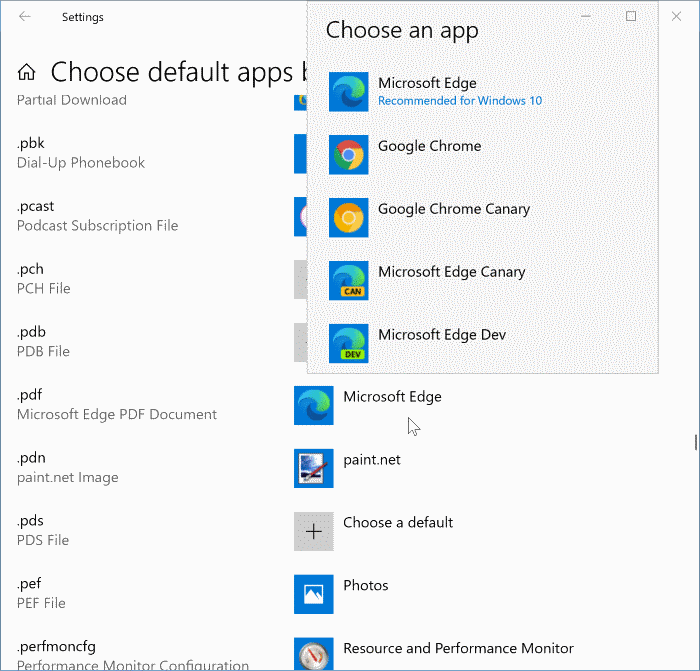Image resolution: width=700 pixels, height=671 pixels.
Task: Click the Photos app icon for .pef
Action: (x=313, y=594)
